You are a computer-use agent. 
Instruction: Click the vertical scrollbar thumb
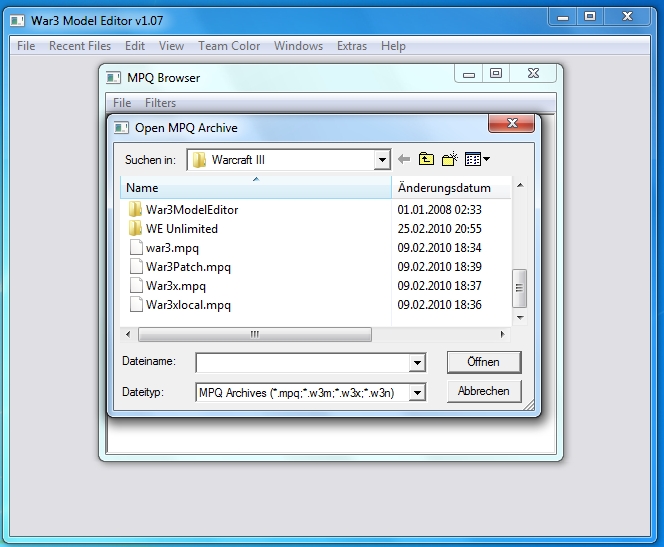click(520, 288)
